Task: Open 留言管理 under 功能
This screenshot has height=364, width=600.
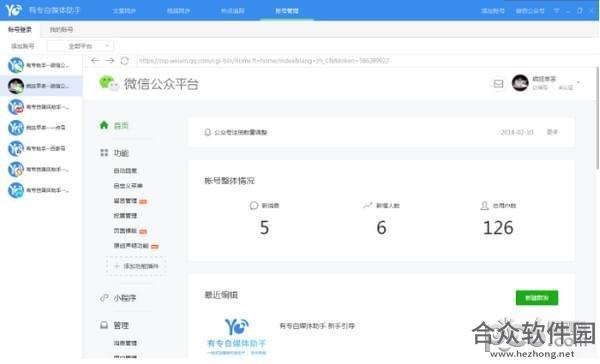Action: pyautogui.click(x=125, y=201)
